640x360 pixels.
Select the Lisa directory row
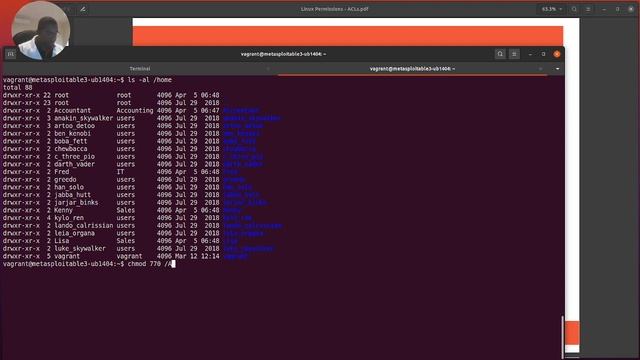tap(120, 241)
